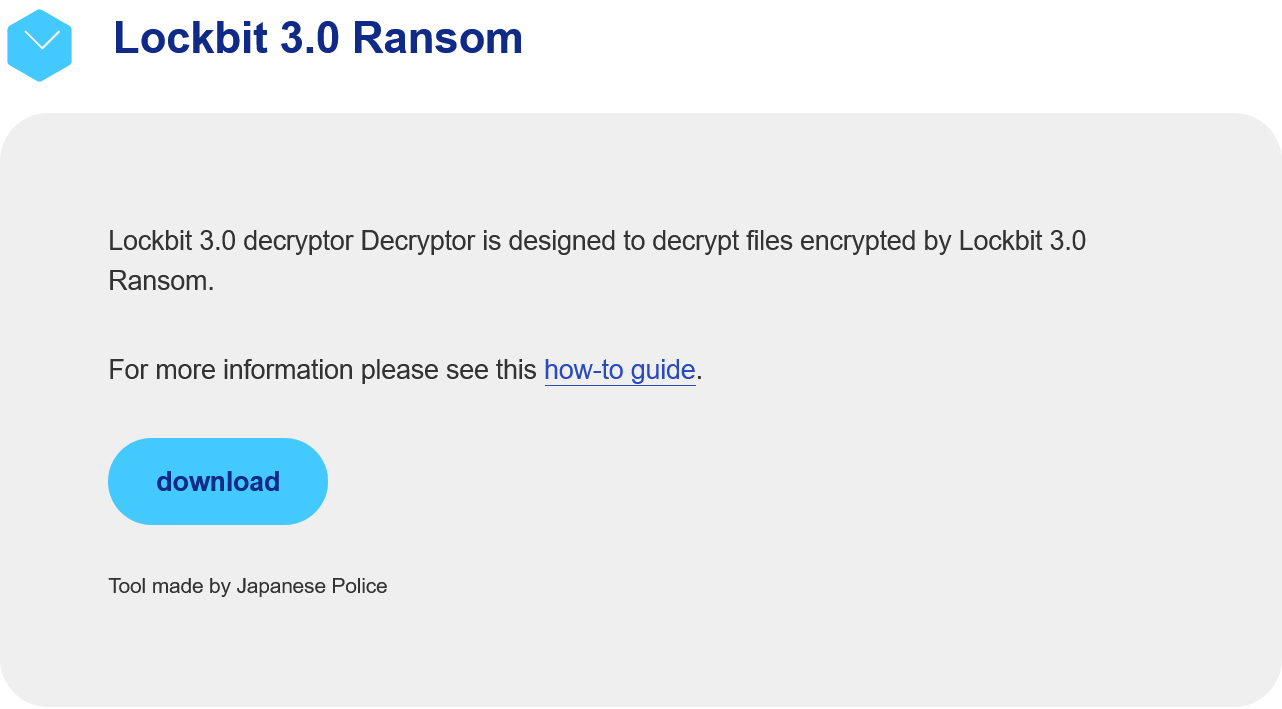1282x709 pixels.
Task: Click the down-chevron inside the hexagon
Action: point(41,40)
